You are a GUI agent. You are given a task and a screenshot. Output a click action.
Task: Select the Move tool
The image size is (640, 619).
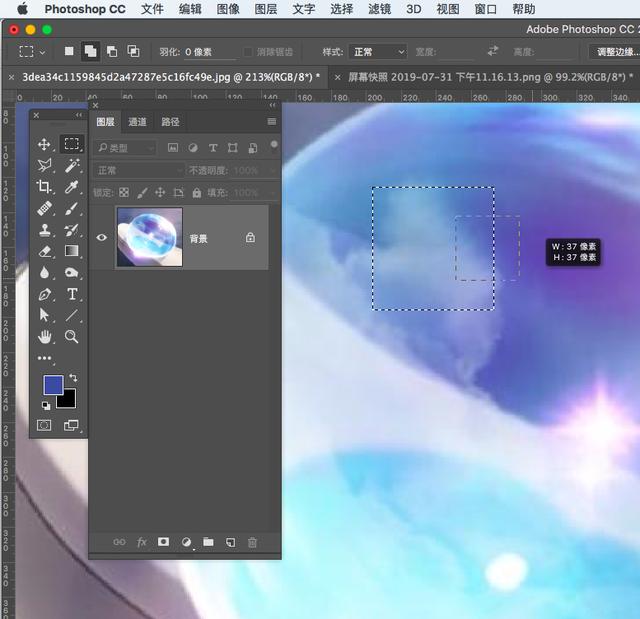pyautogui.click(x=44, y=144)
